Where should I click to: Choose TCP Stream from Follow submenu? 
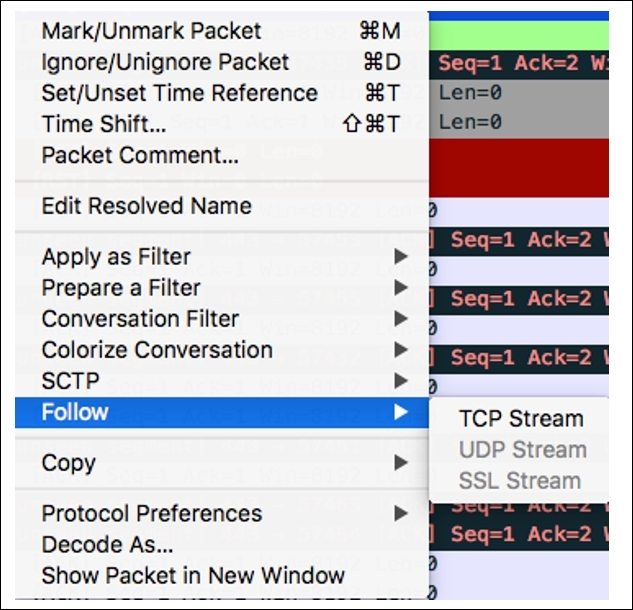[521, 419]
